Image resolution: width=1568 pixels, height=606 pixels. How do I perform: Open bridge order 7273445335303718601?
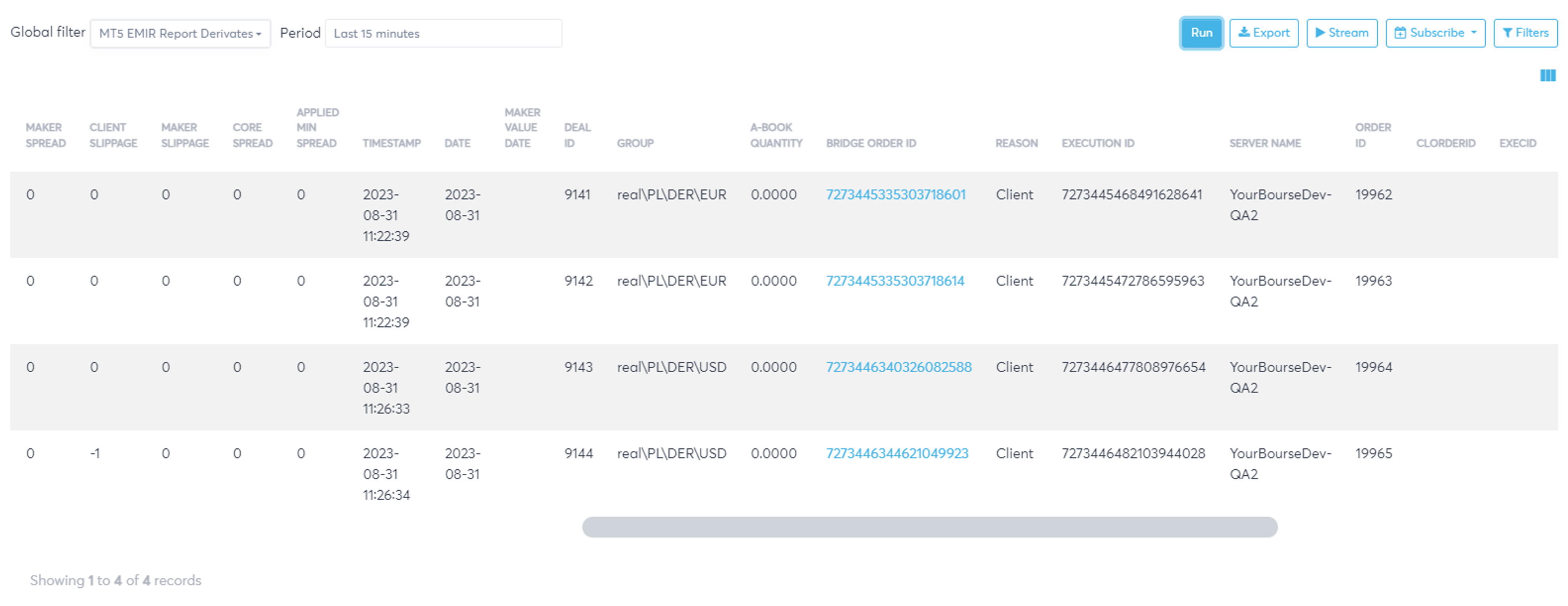coord(895,195)
